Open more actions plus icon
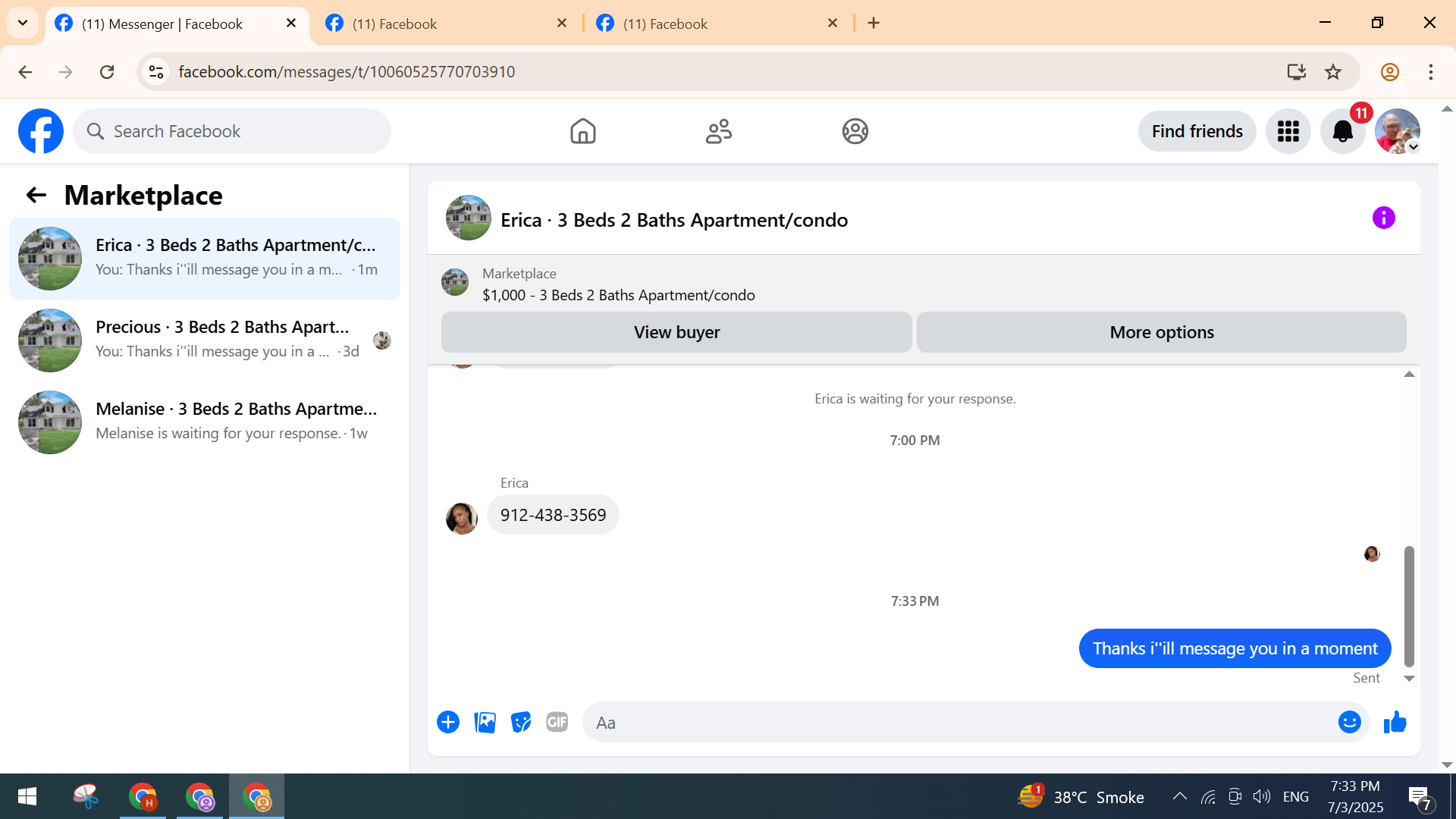1456x819 pixels. 448,722
